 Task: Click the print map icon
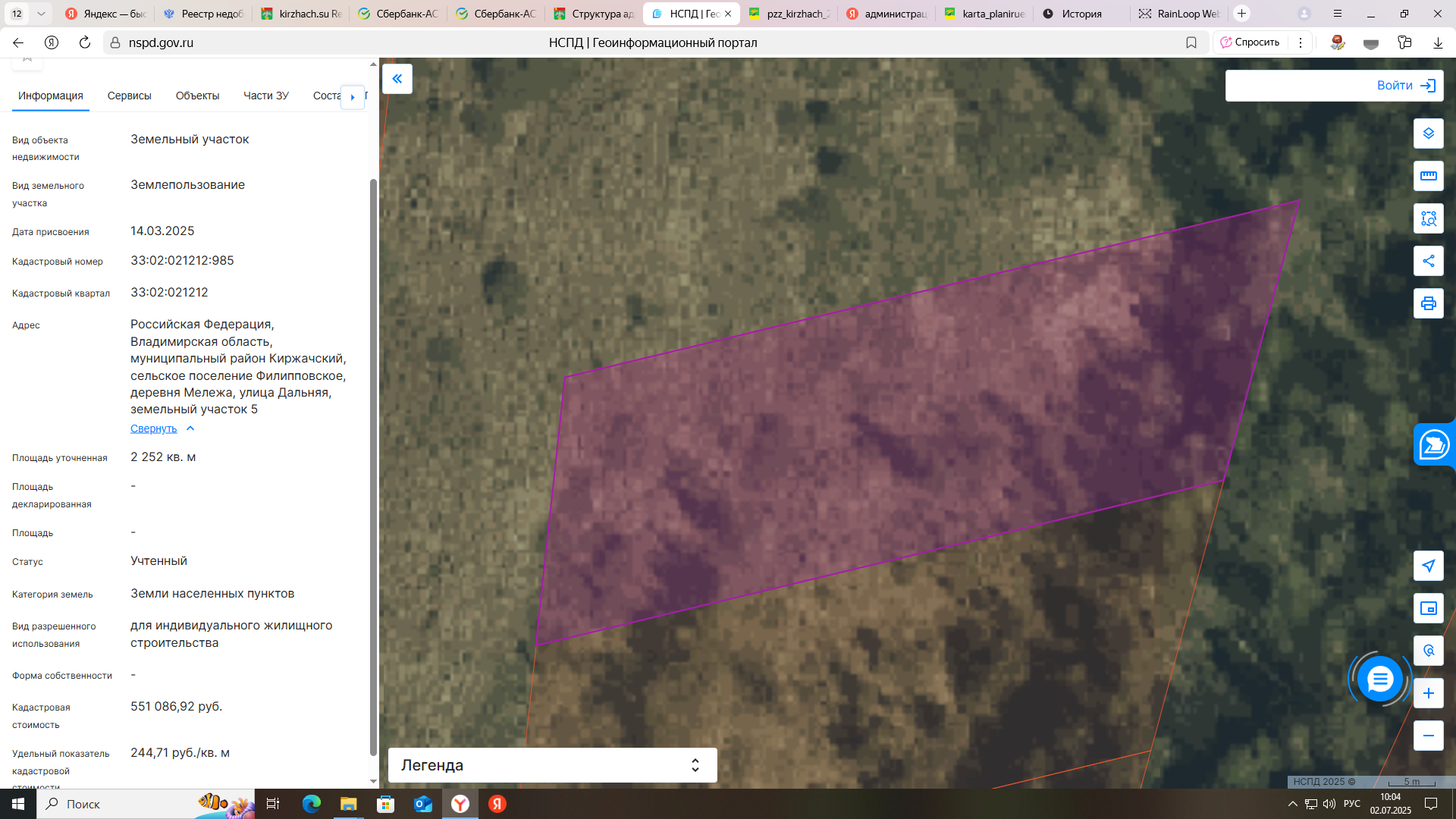point(1428,303)
